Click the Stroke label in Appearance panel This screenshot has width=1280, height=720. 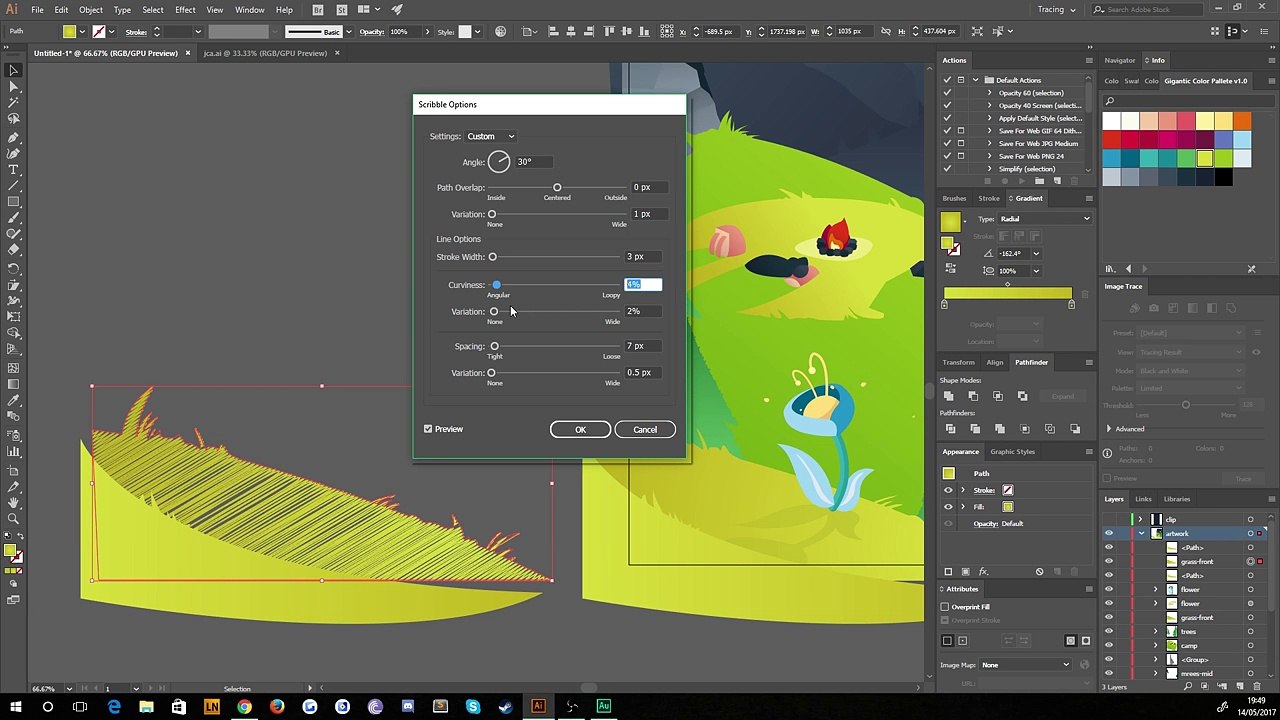click(984, 490)
